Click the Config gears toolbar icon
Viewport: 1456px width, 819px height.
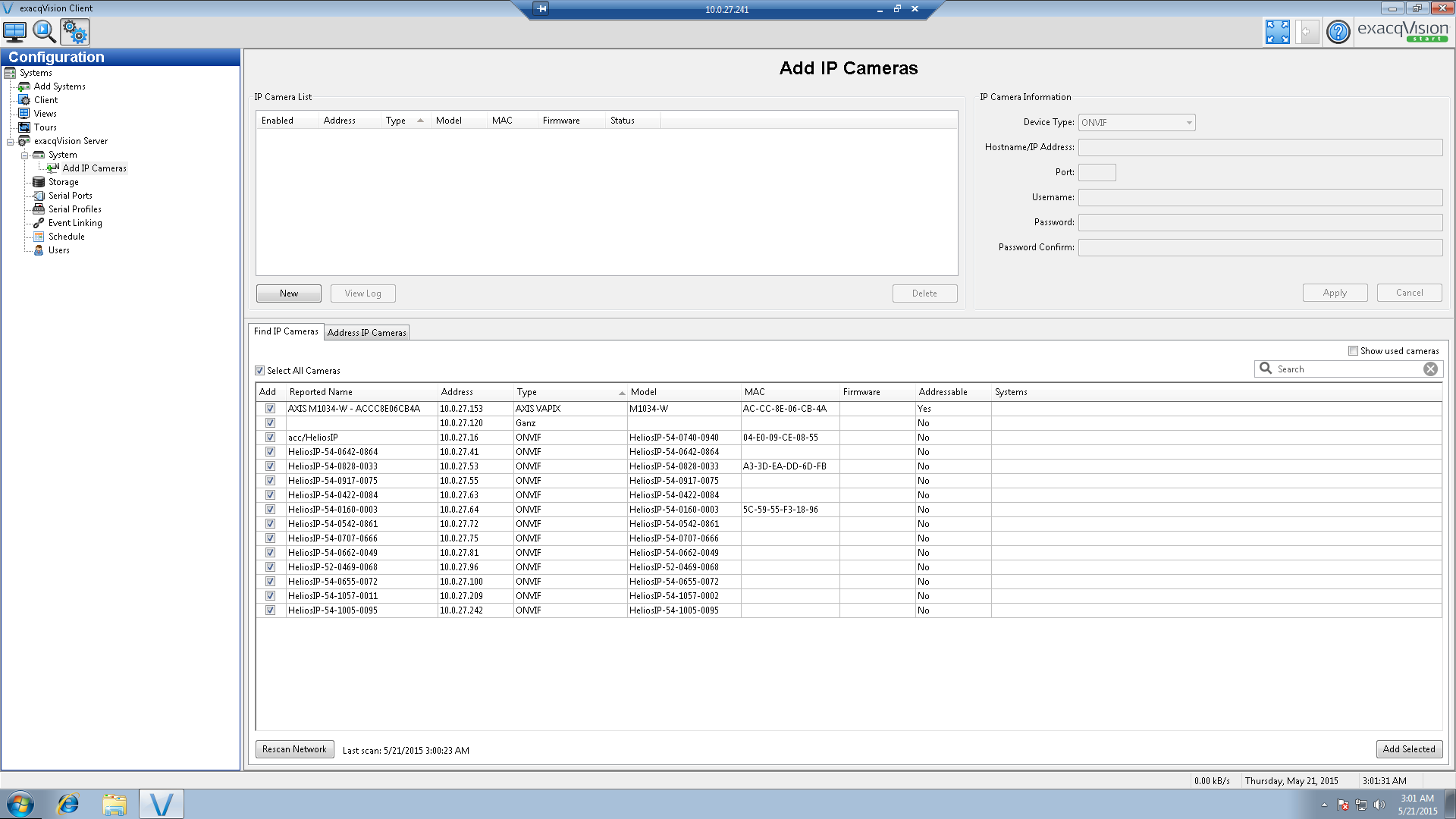[75, 32]
